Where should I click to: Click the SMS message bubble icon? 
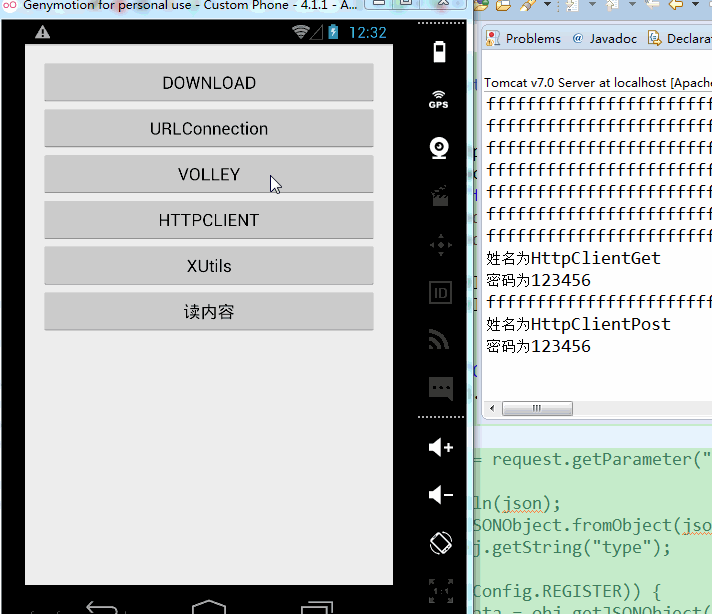coord(441,389)
